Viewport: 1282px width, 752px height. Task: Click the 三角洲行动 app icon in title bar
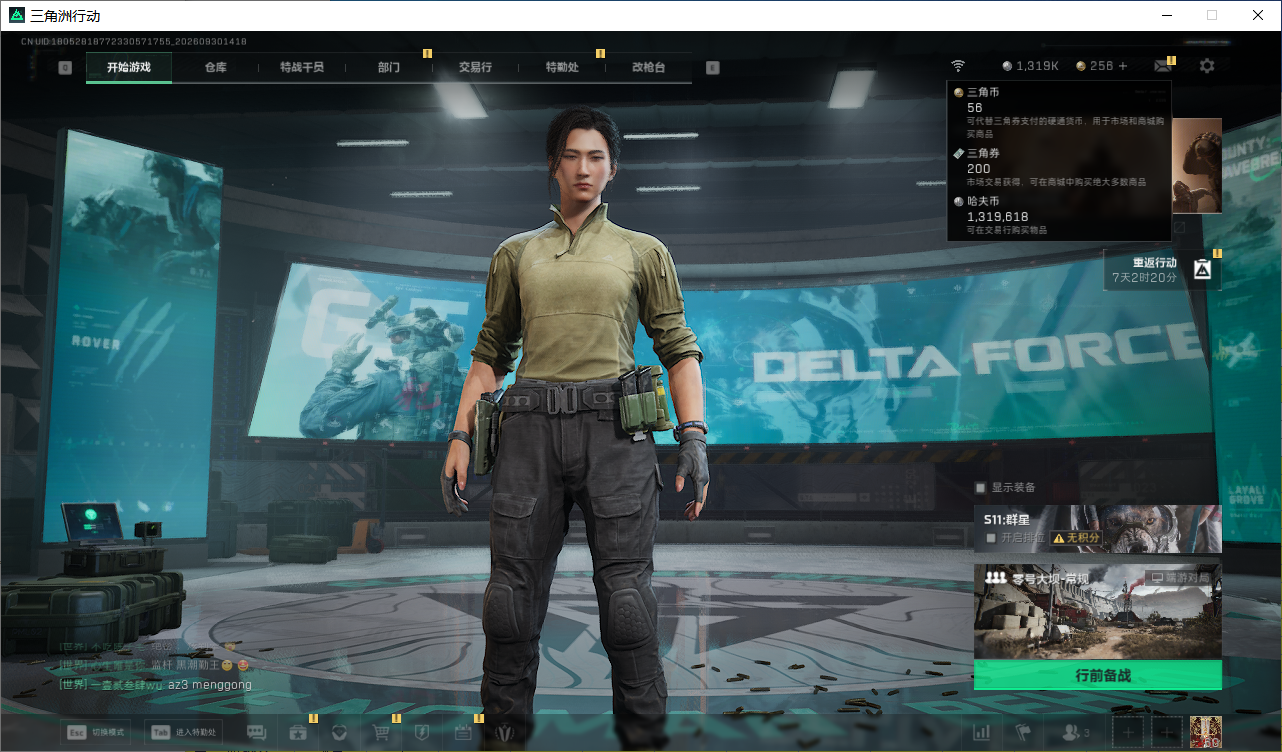click(x=16, y=16)
